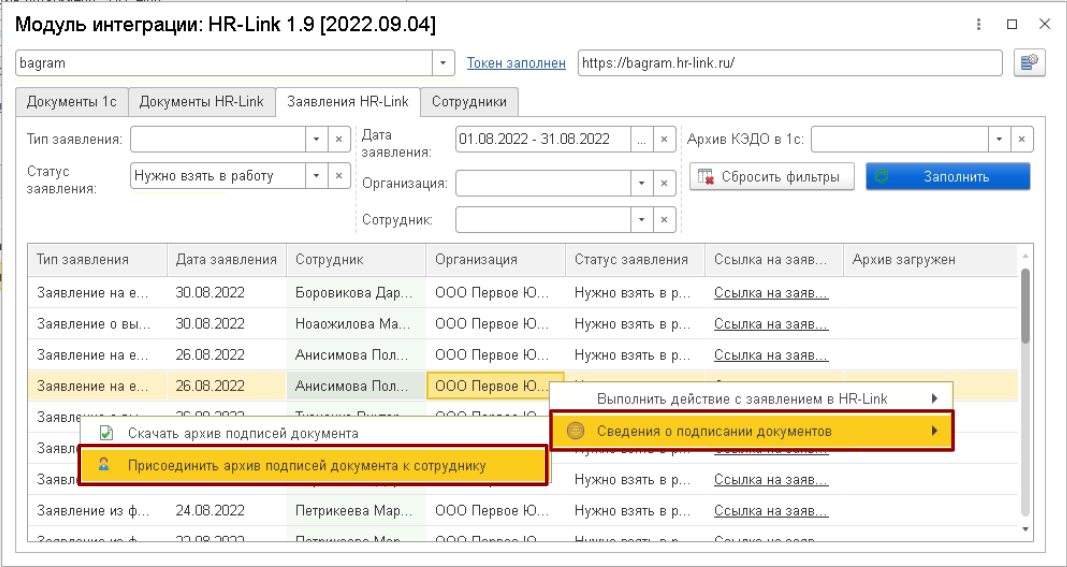The height and width of the screenshot is (567, 1067).
Task: Open the Тип заявления dropdown
Action: pyautogui.click(x=316, y=139)
